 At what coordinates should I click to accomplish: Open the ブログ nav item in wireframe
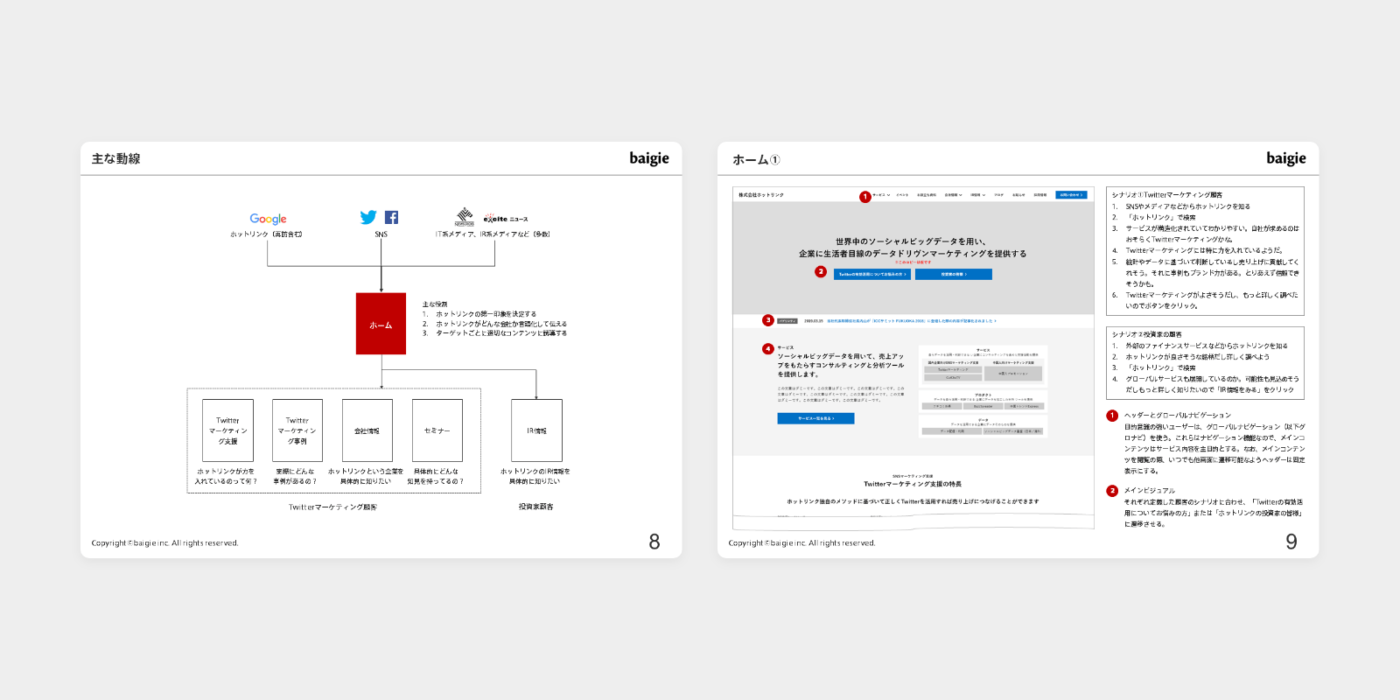[999, 195]
